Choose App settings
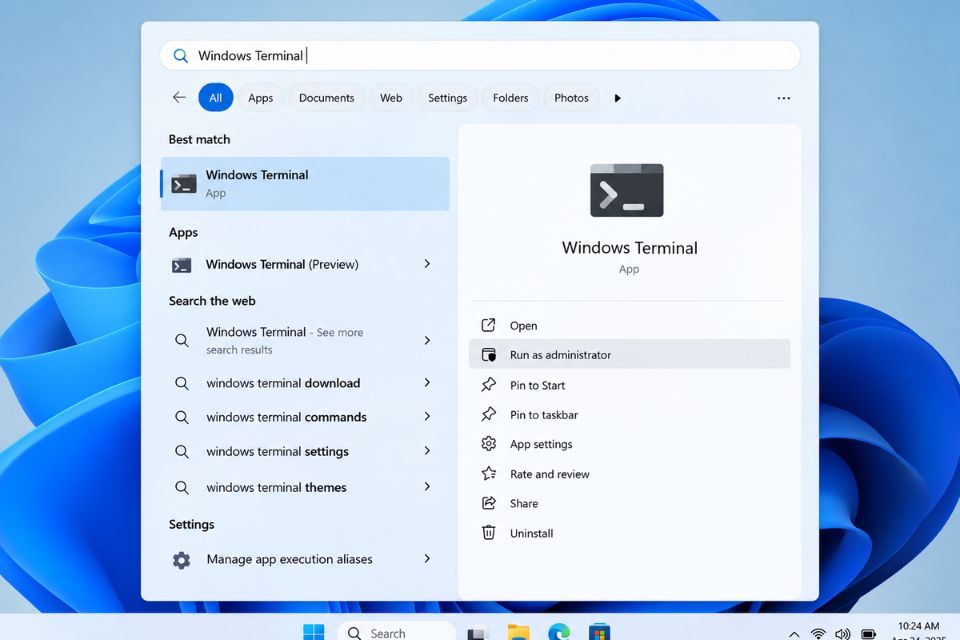 coord(629,443)
